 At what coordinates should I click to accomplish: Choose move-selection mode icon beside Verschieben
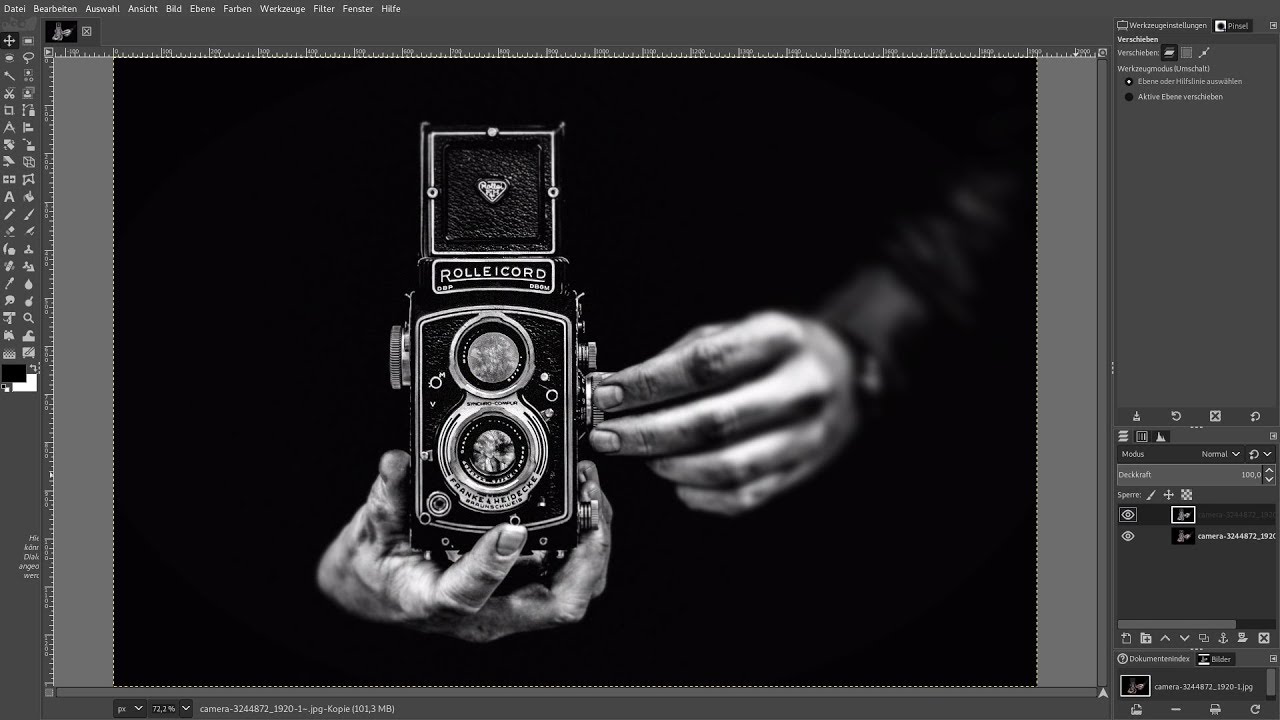click(1186, 52)
